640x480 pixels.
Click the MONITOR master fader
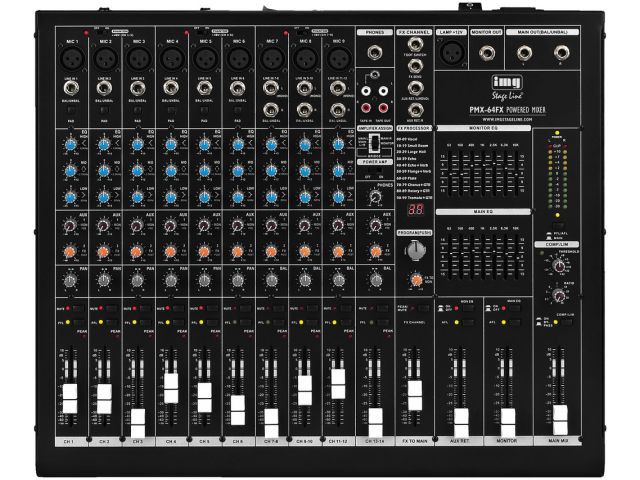(x=508, y=423)
